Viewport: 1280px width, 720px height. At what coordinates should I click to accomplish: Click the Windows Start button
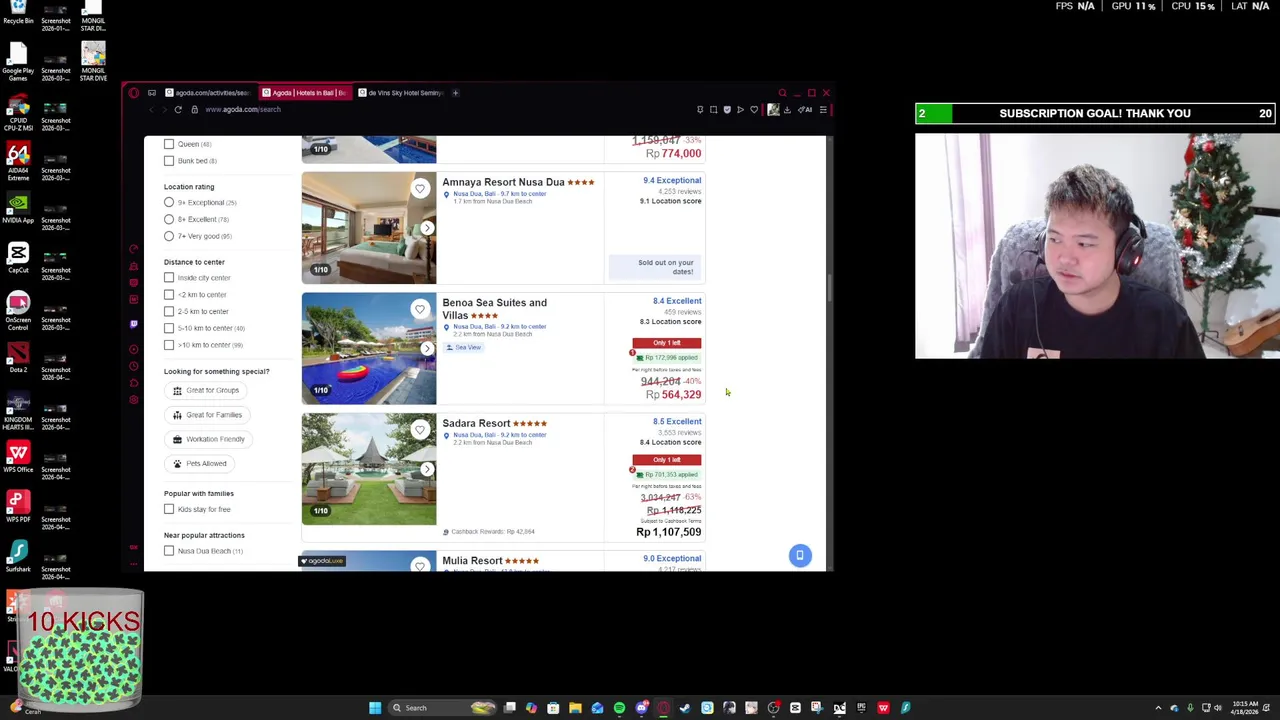[375, 708]
